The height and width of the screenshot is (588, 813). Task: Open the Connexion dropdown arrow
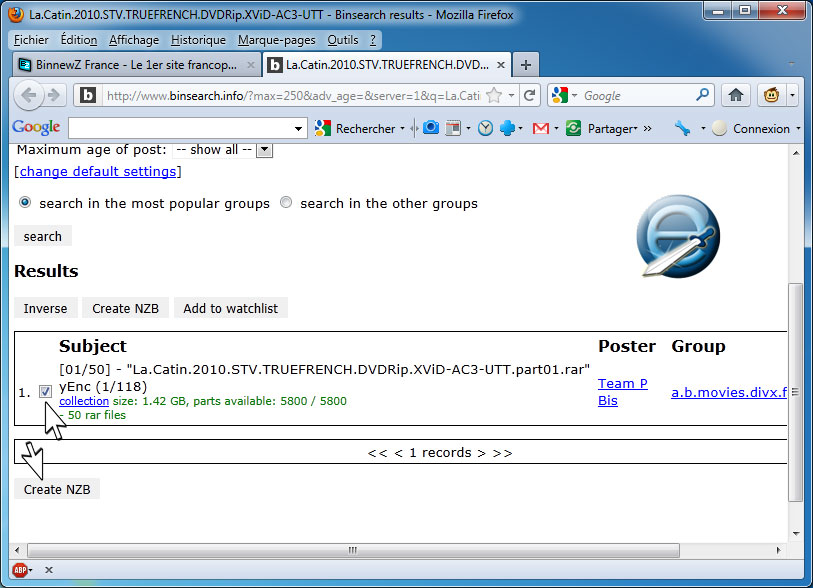798,128
